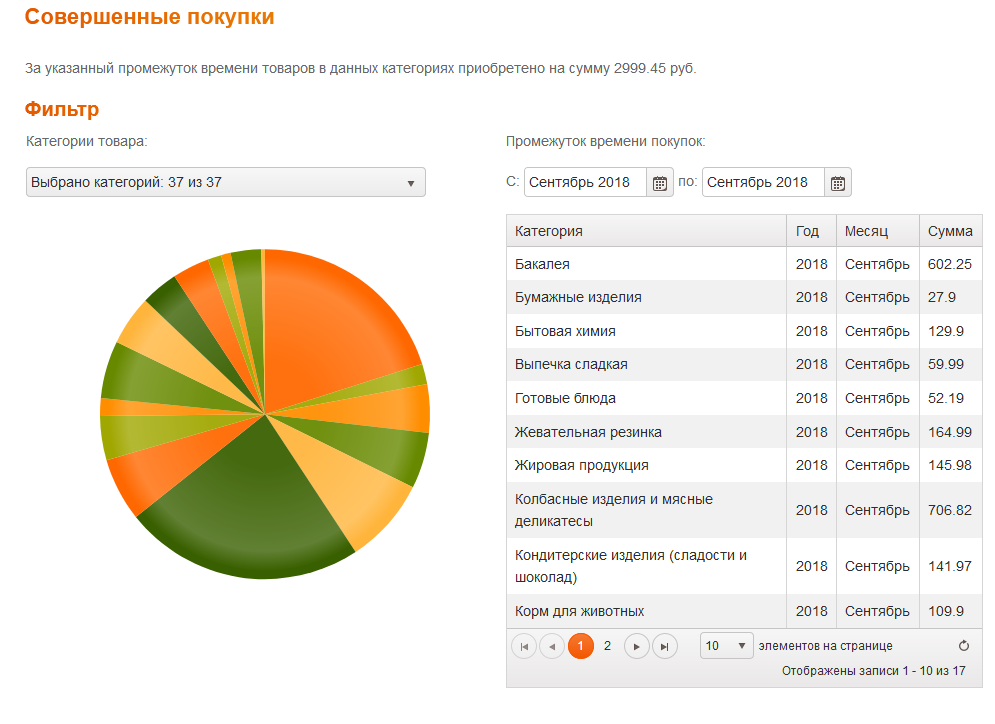Click the Корм для животных row
Viewport: 995px width, 724px height.
[744, 611]
